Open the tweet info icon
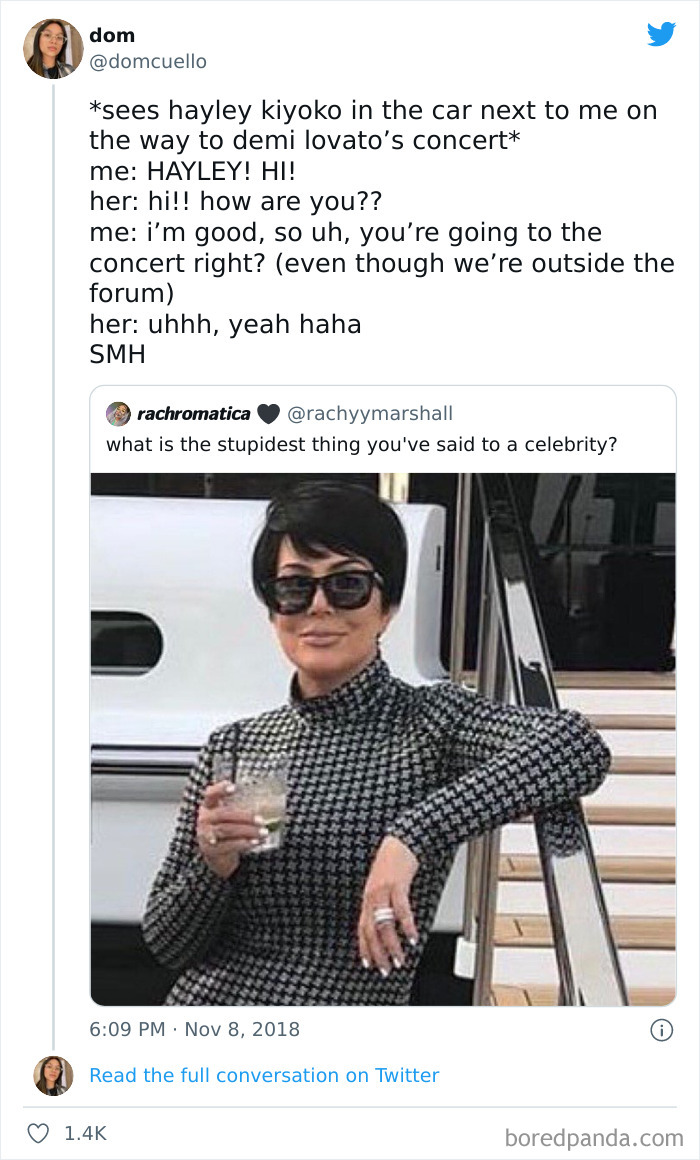 tap(661, 1029)
